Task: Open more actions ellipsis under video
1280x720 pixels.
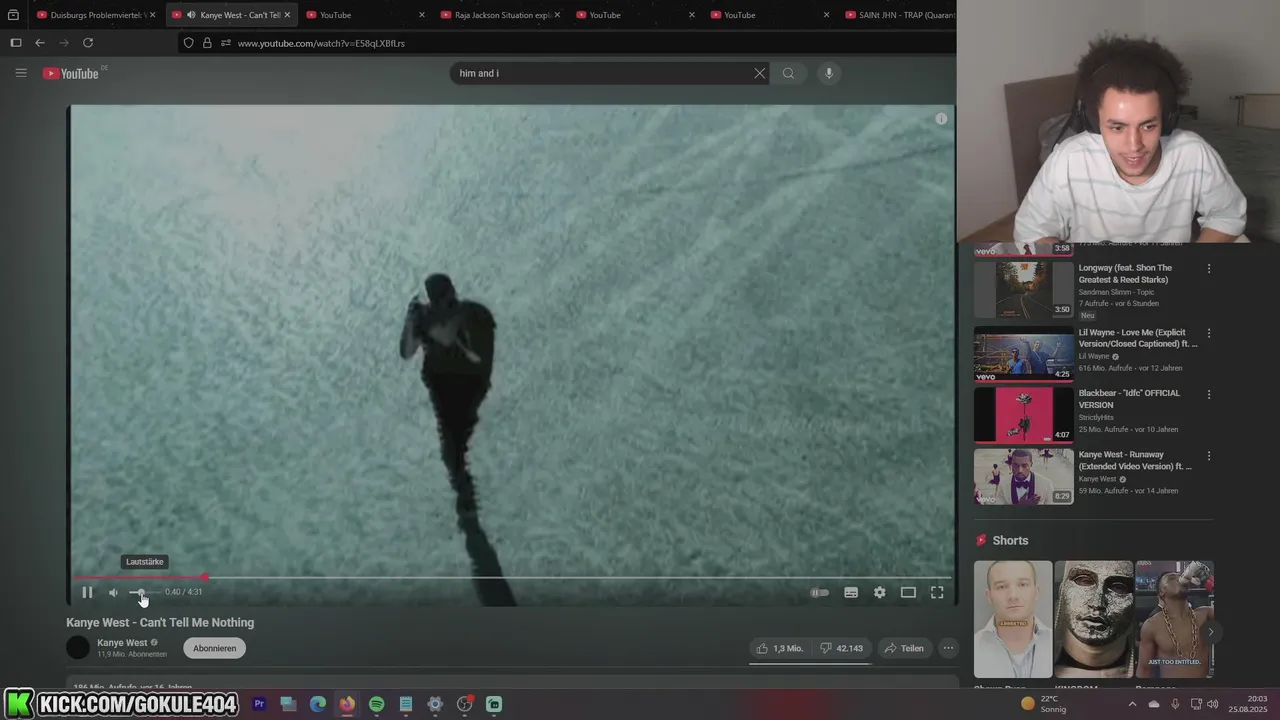Action: tap(948, 648)
